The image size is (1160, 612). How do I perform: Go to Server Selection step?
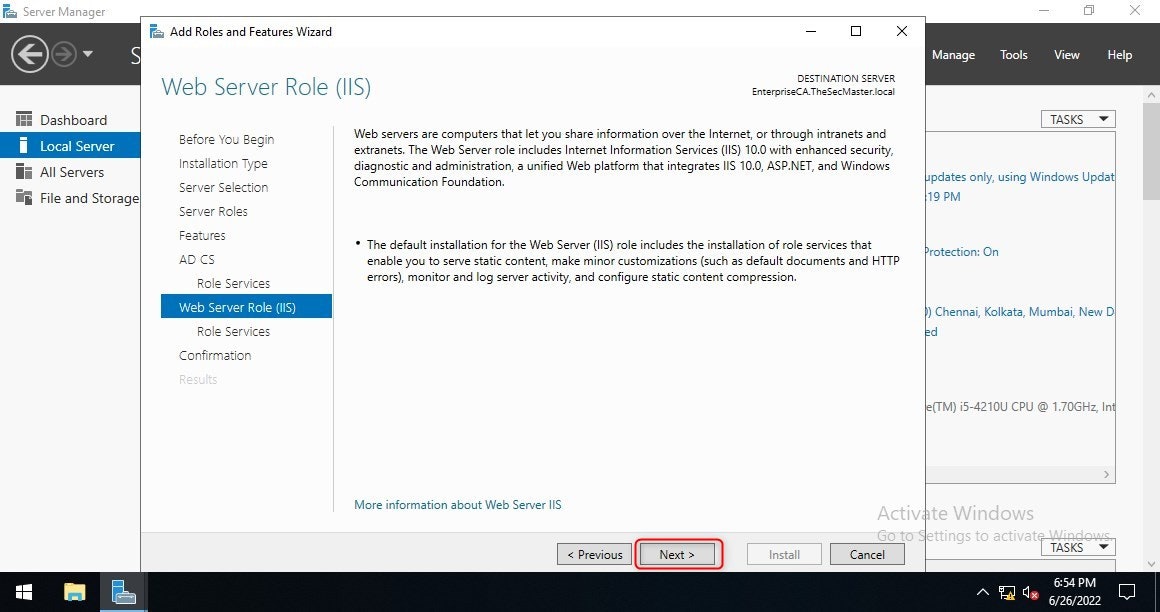pyautogui.click(x=223, y=187)
